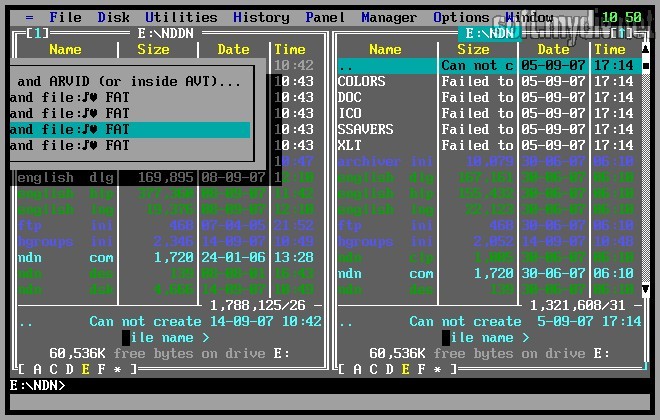Screen dimensions: 660x420
Task: Open the History menu
Action: [x=261, y=17]
